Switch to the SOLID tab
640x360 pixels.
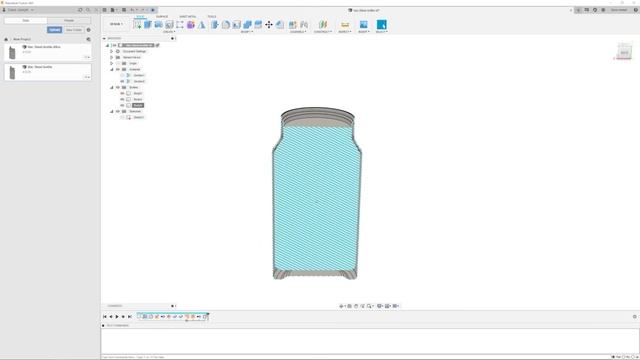coord(140,17)
